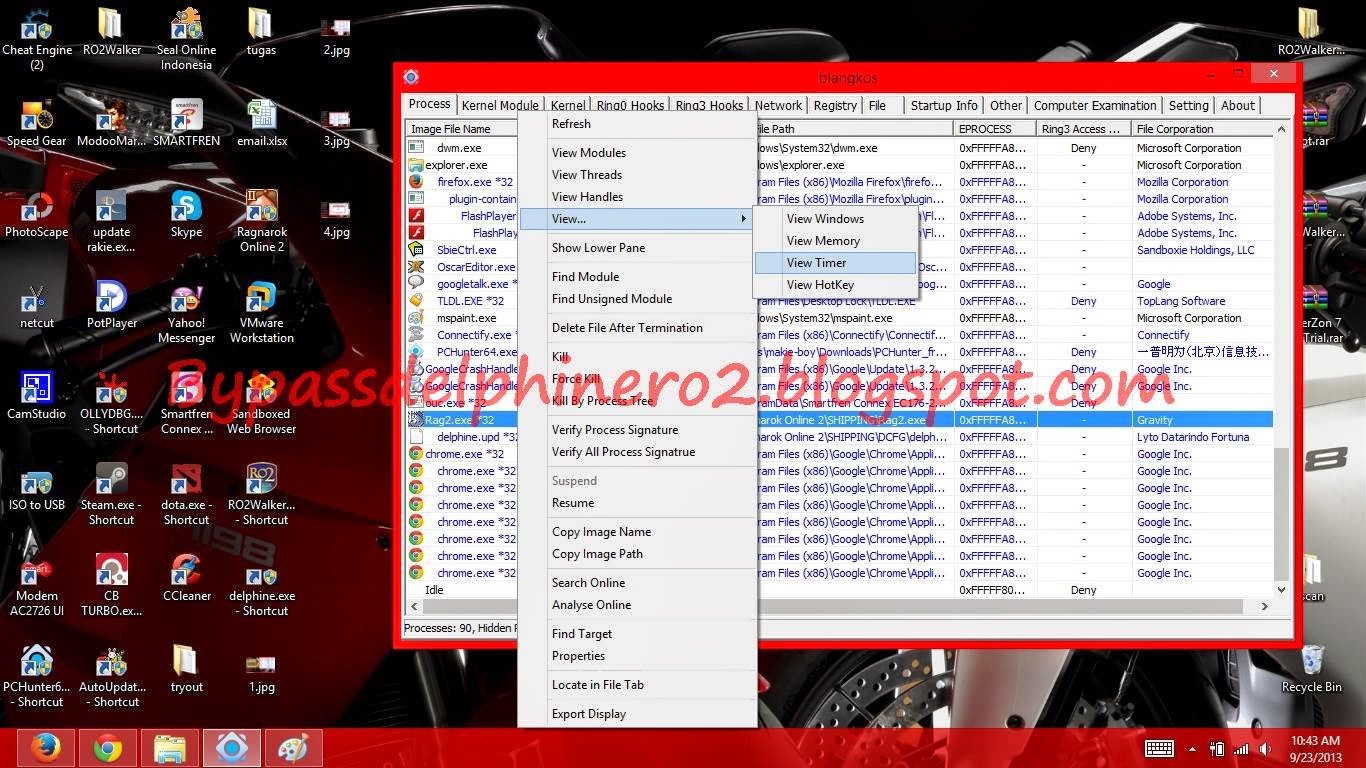Choose View Timer from the submenu
This screenshot has width=1366, height=768.
click(835, 263)
